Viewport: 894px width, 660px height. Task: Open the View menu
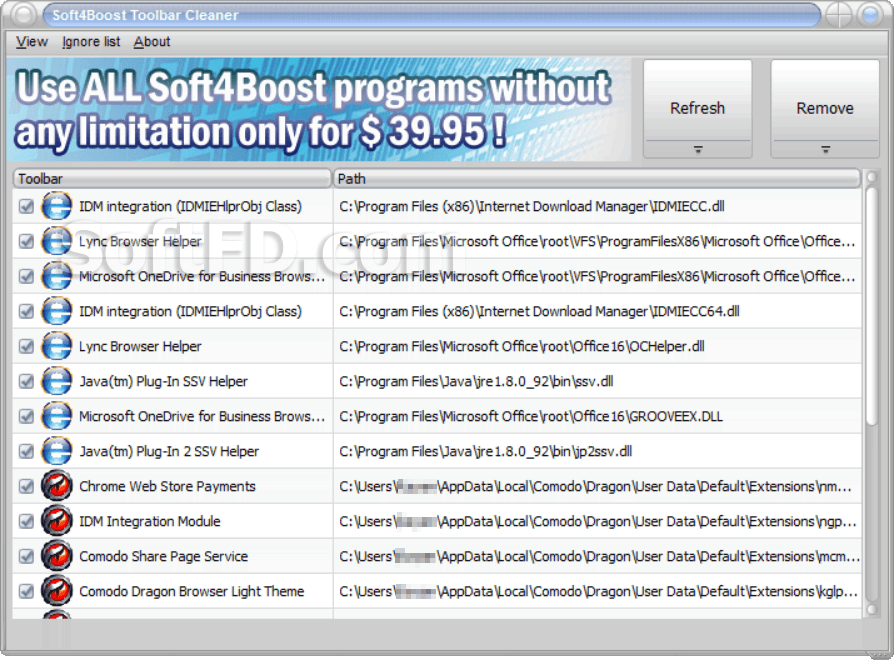(x=32, y=42)
